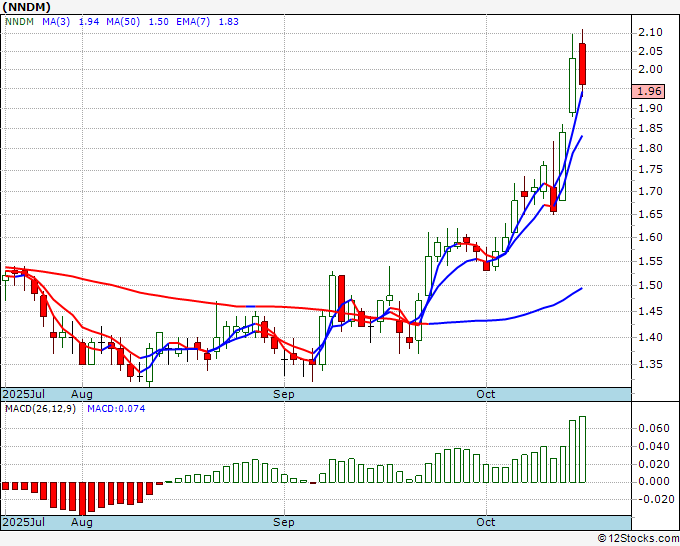
Task: Open the 12Stocks.com copyright link
Action: (638, 539)
